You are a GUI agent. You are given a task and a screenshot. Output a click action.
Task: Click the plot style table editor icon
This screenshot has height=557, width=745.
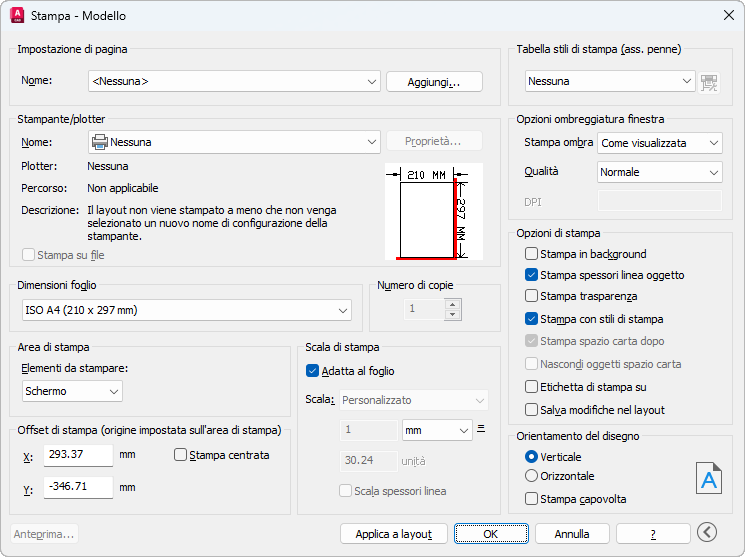[x=710, y=82]
